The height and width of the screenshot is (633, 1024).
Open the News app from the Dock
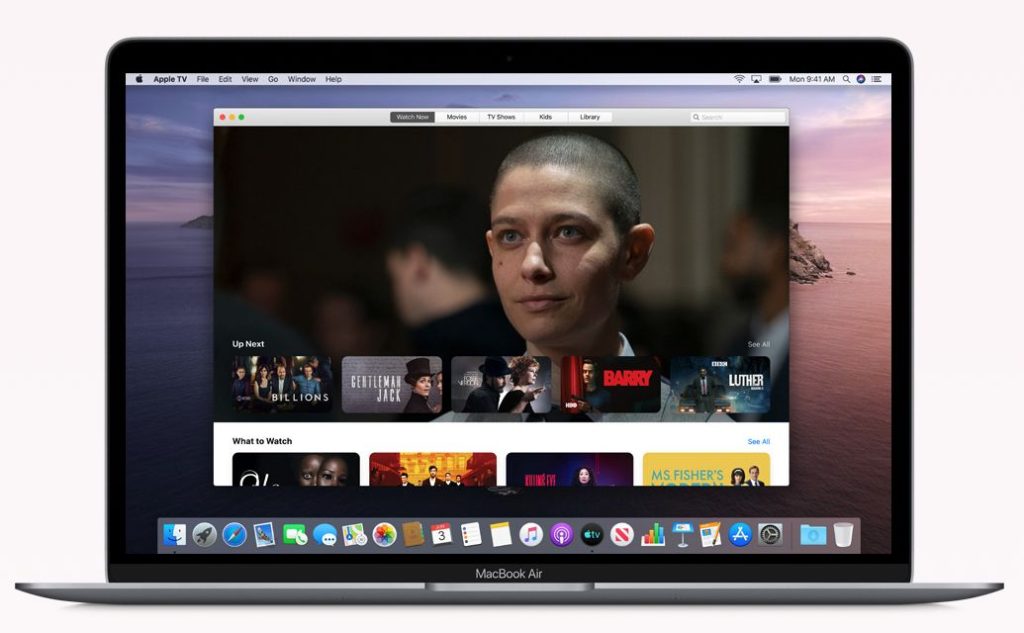pos(623,537)
